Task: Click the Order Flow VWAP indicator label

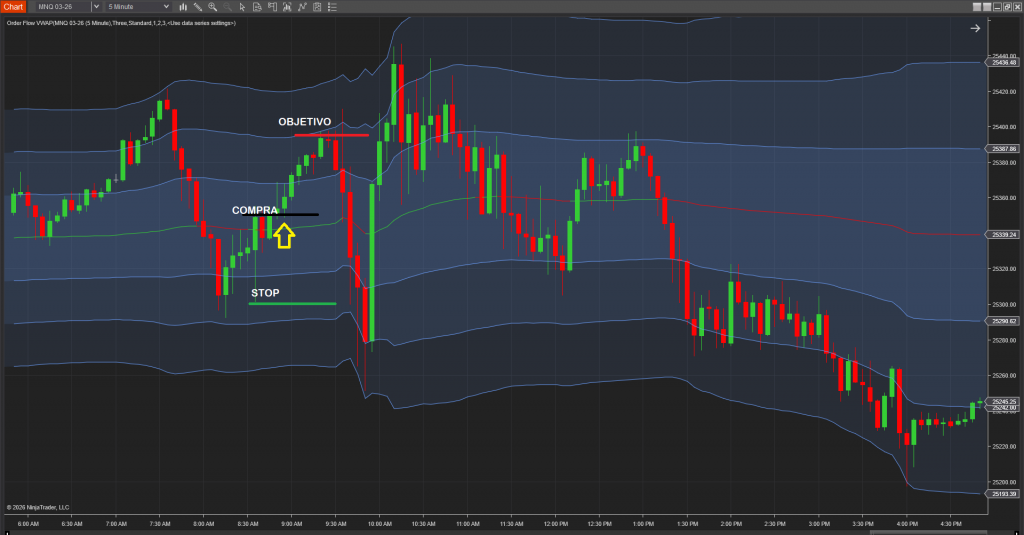Action: click(x=120, y=22)
